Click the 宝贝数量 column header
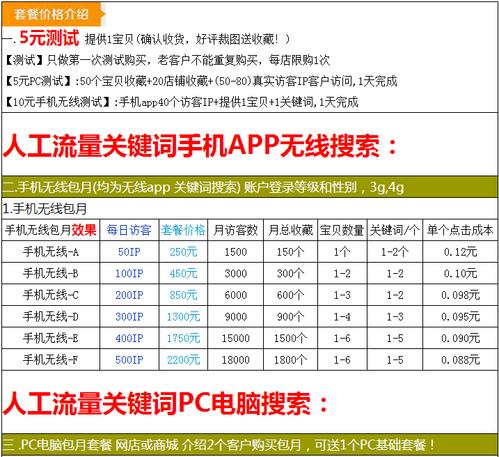This screenshot has width=499, height=457. click(x=342, y=230)
